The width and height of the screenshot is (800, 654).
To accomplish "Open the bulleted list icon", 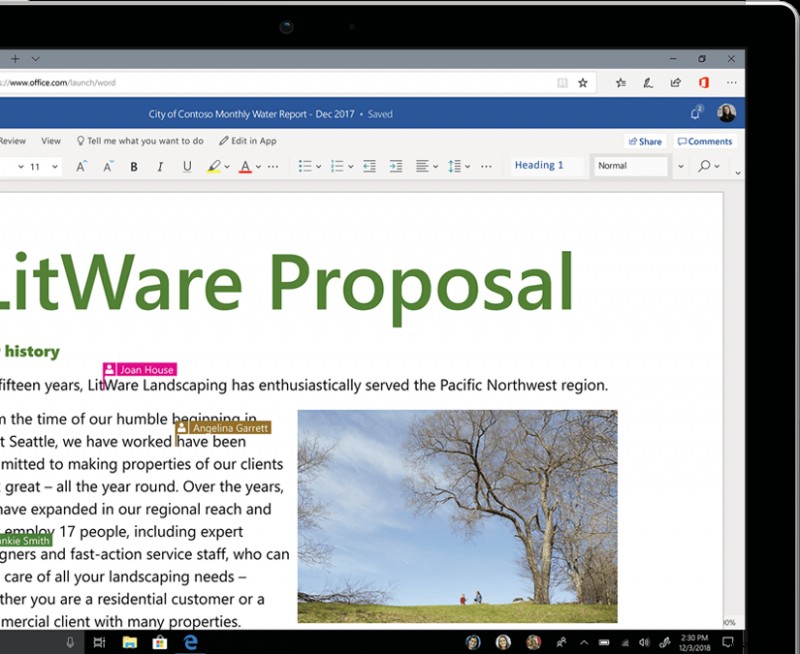I will point(306,165).
